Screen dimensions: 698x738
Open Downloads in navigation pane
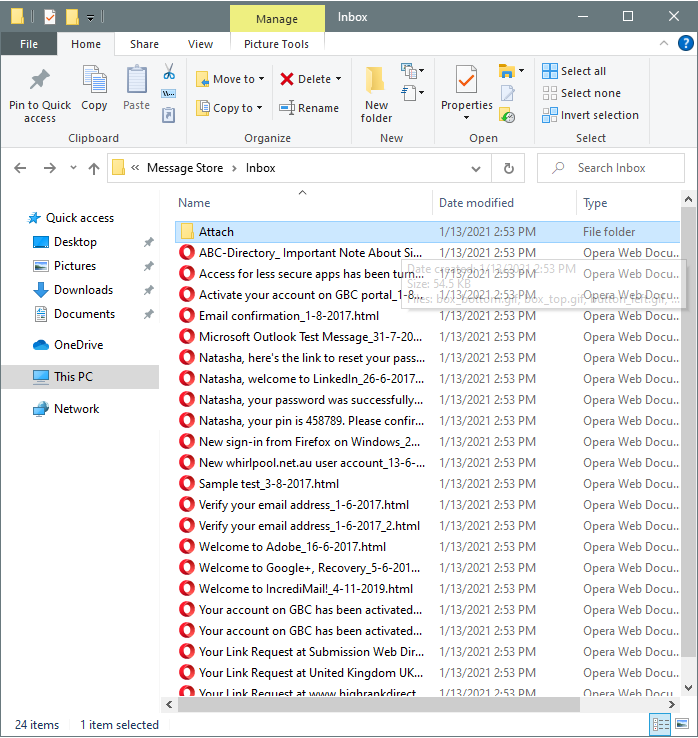coord(83,290)
